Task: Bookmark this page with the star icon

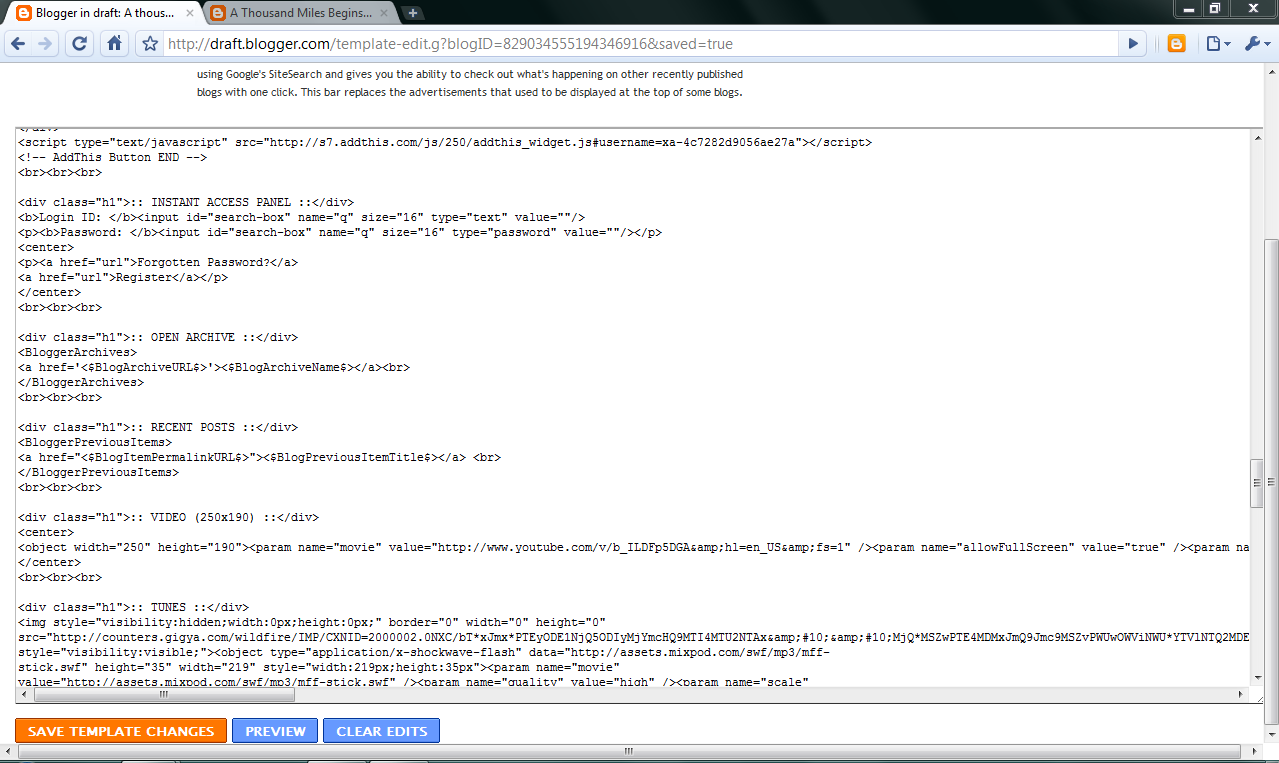Action: pos(150,44)
